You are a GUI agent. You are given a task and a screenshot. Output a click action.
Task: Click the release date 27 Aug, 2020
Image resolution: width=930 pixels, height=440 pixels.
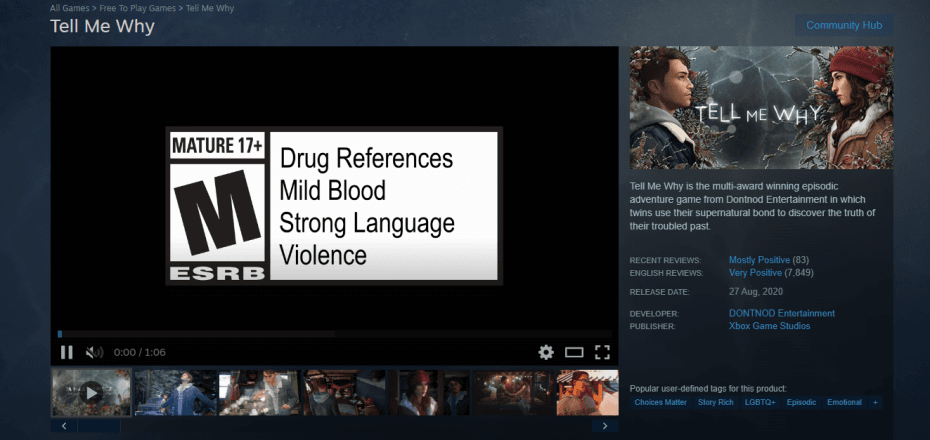pyautogui.click(x=756, y=291)
